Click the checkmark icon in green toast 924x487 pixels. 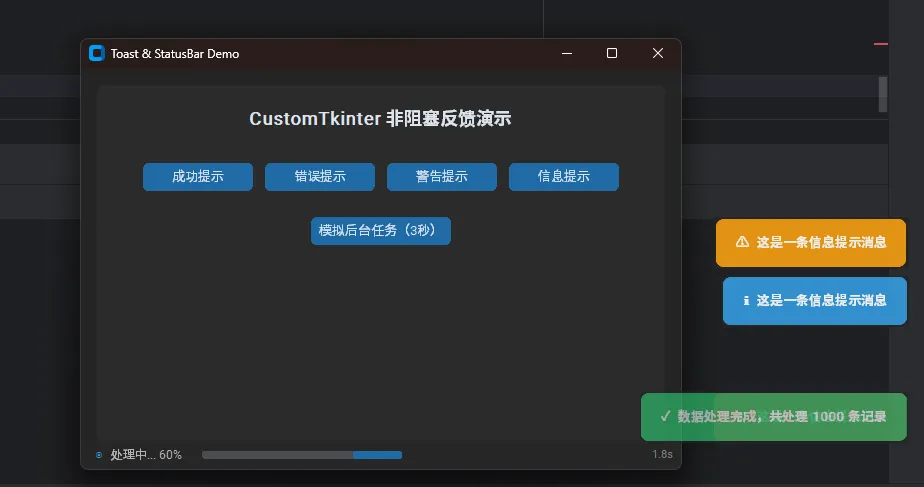[x=665, y=416]
